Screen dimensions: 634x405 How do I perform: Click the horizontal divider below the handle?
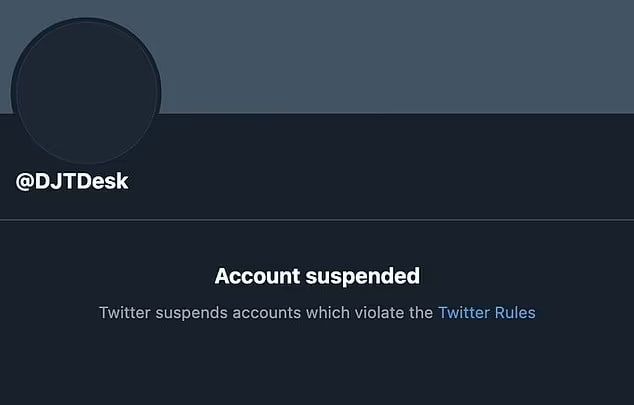coord(317,219)
